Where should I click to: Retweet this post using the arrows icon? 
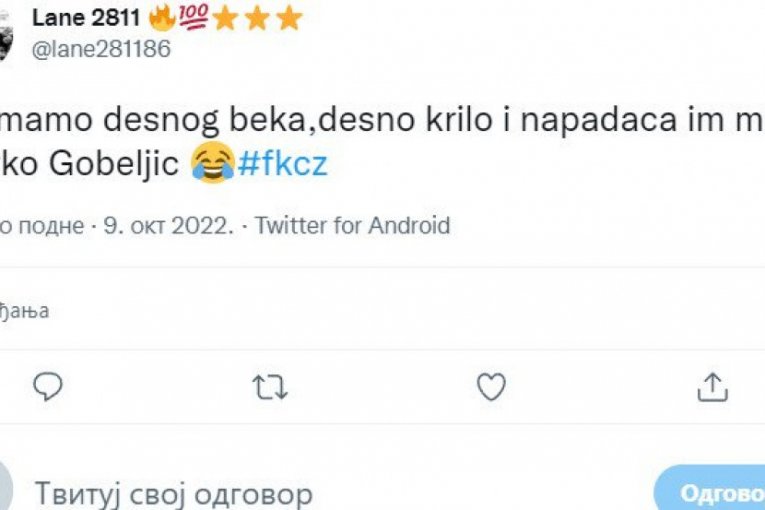click(270, 387)
